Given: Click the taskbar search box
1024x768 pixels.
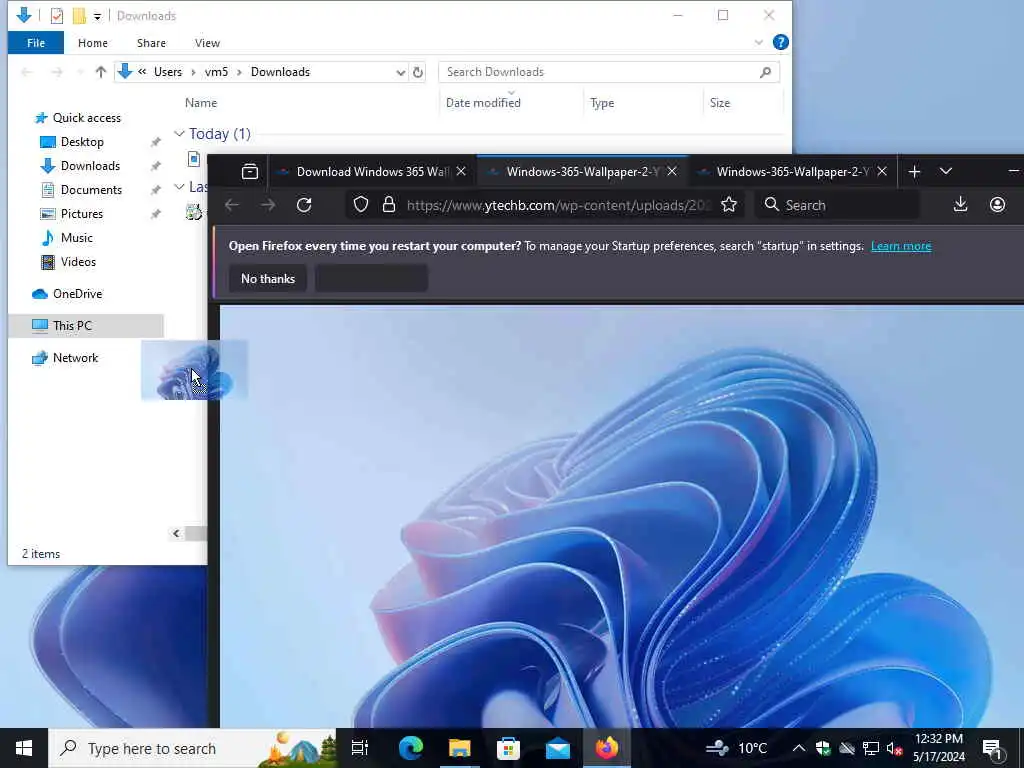Looking at the screenshot, I should coord(192,748).
